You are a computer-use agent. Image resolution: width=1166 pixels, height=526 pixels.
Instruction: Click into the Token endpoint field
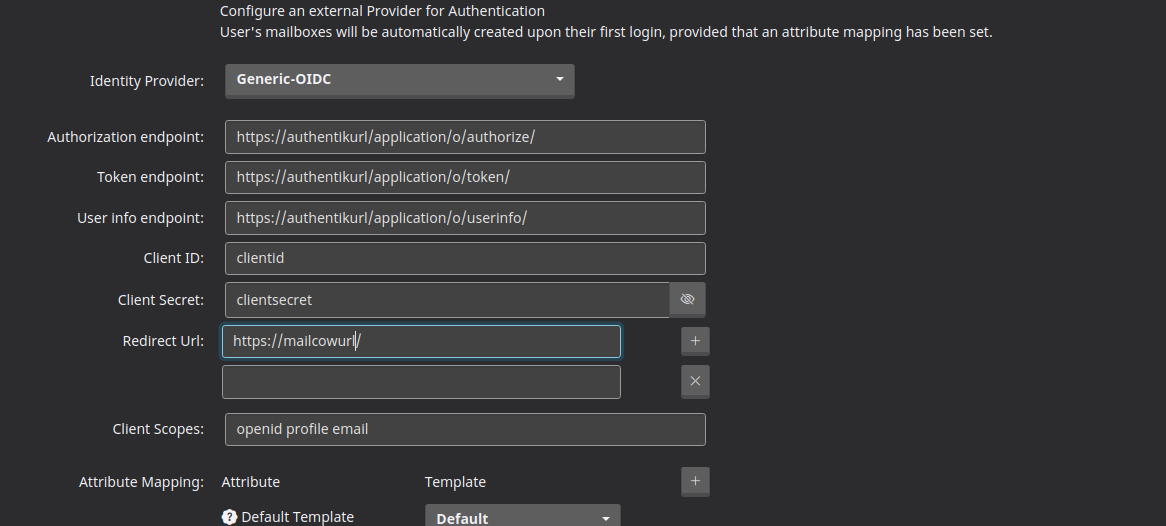(x=465, y=177)
